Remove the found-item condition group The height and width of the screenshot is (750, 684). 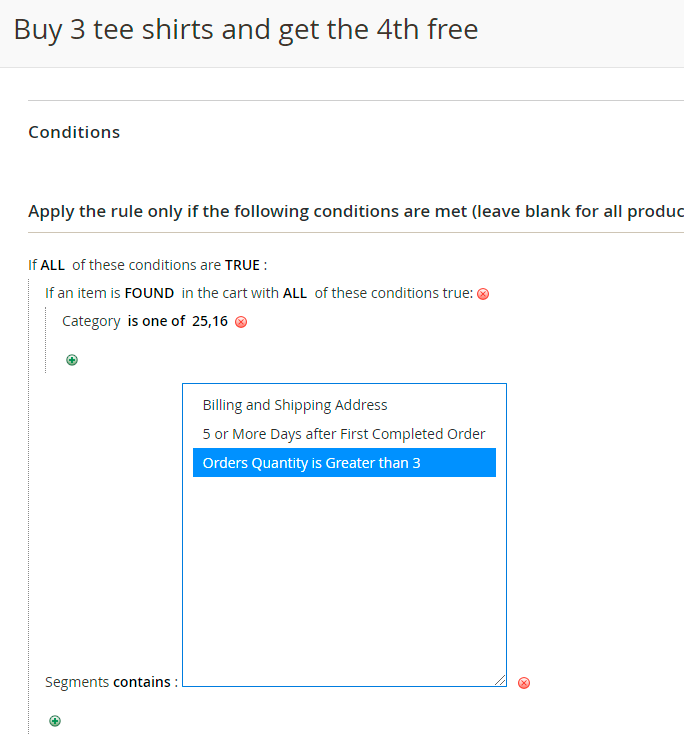click(483, 294)
